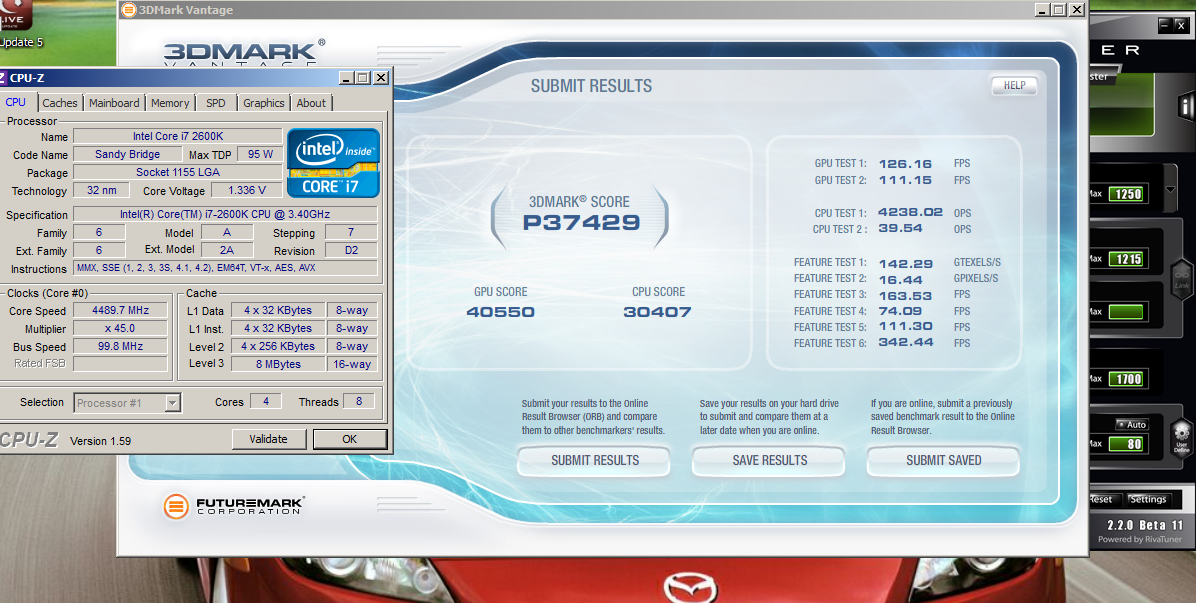The image size is (1196, 603).
Task: Click the 3DMark Vantage title bar icon
Action: (129, 10)
